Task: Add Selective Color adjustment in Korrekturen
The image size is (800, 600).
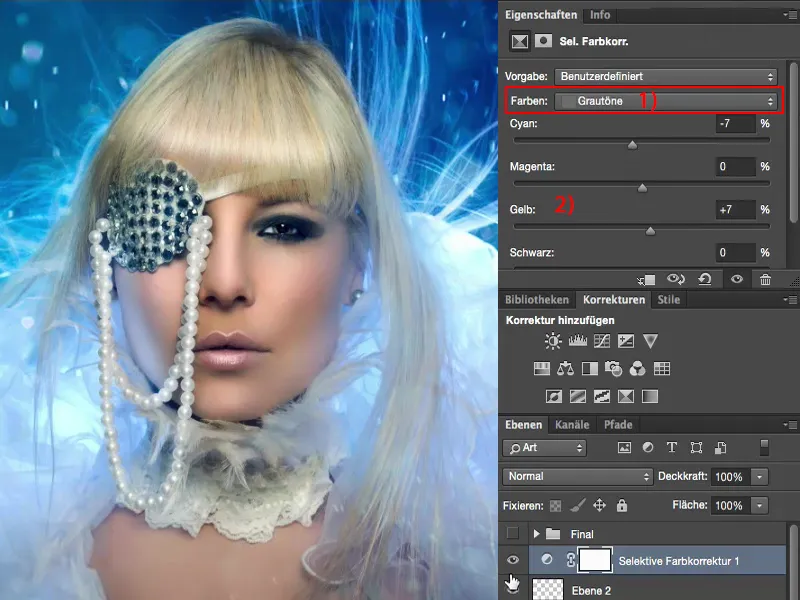Action: [x=626, y=396]
